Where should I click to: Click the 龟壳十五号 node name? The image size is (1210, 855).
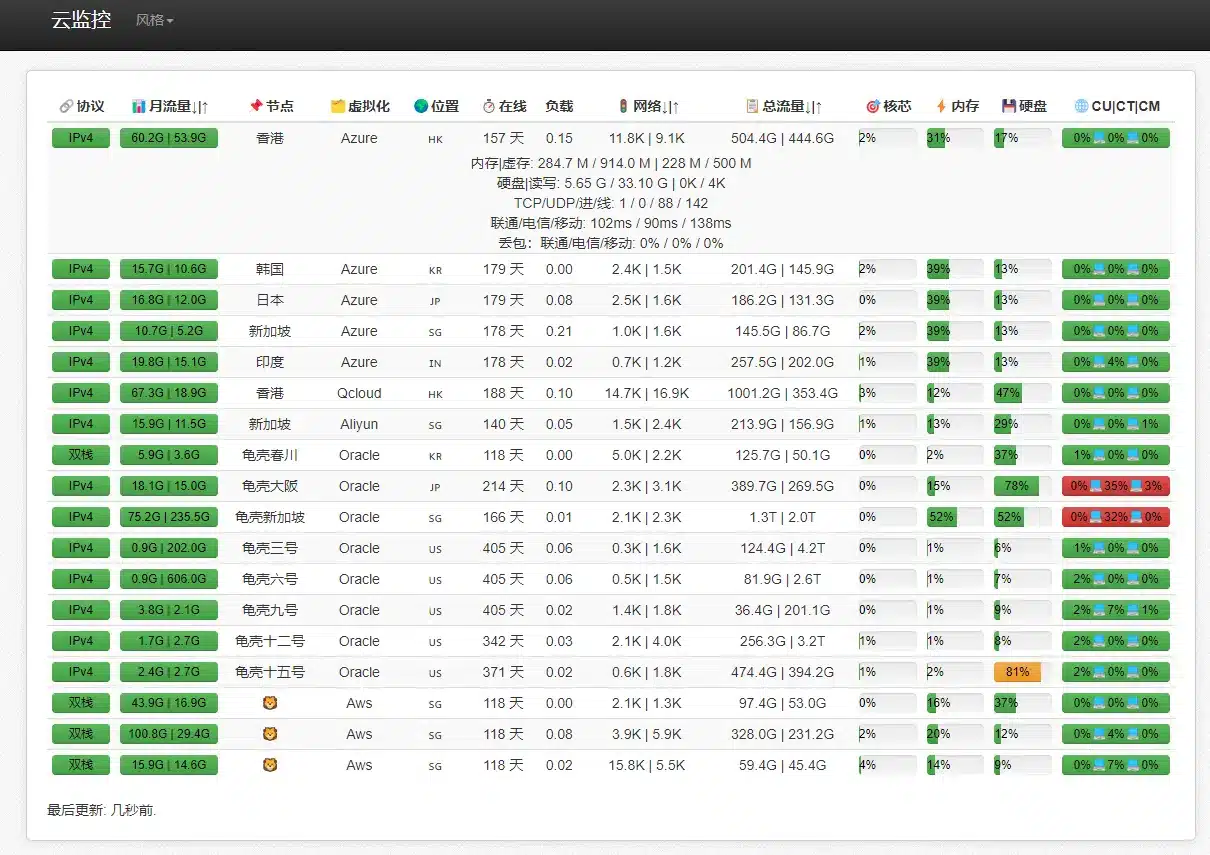(270, 672)
